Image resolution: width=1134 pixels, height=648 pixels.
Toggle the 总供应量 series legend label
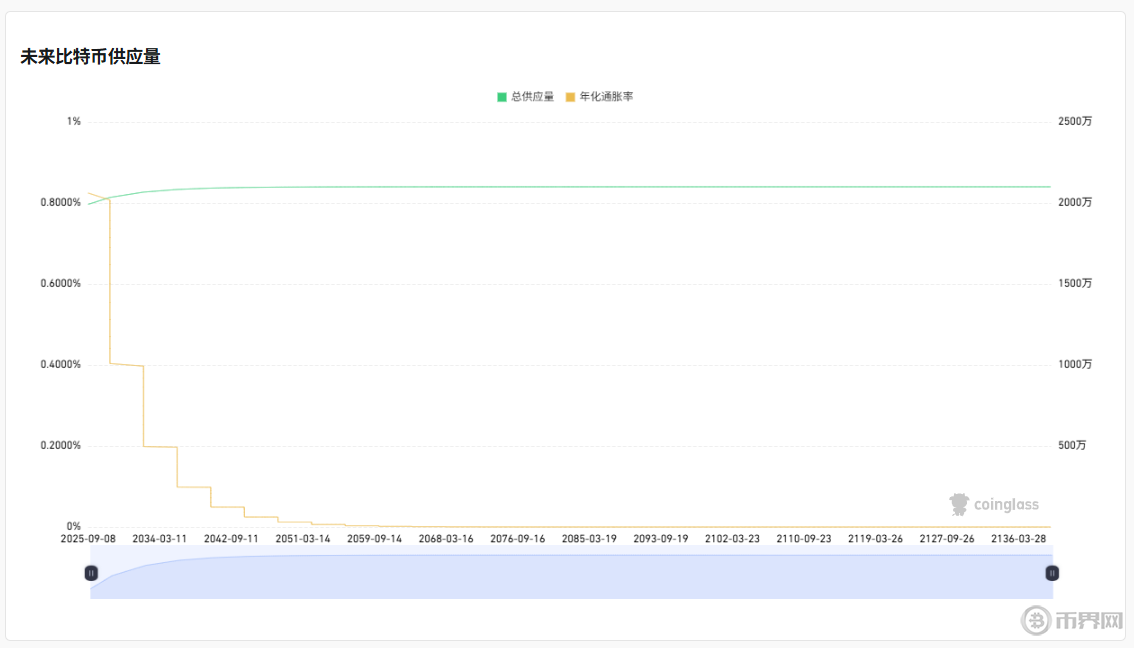coord(532,97)
